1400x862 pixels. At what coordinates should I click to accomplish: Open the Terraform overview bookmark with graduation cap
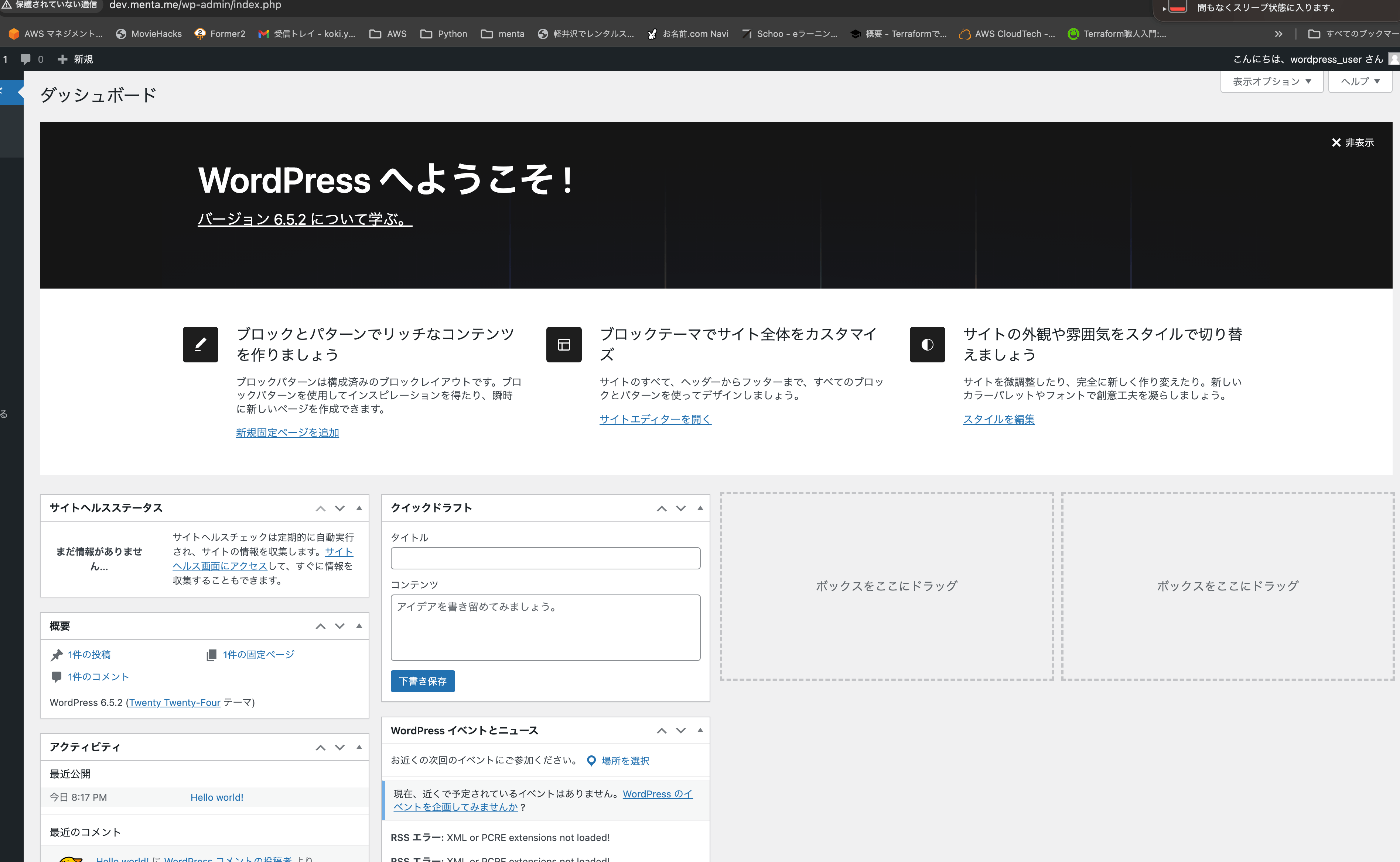pyautogui.click(x=898, y=34)
